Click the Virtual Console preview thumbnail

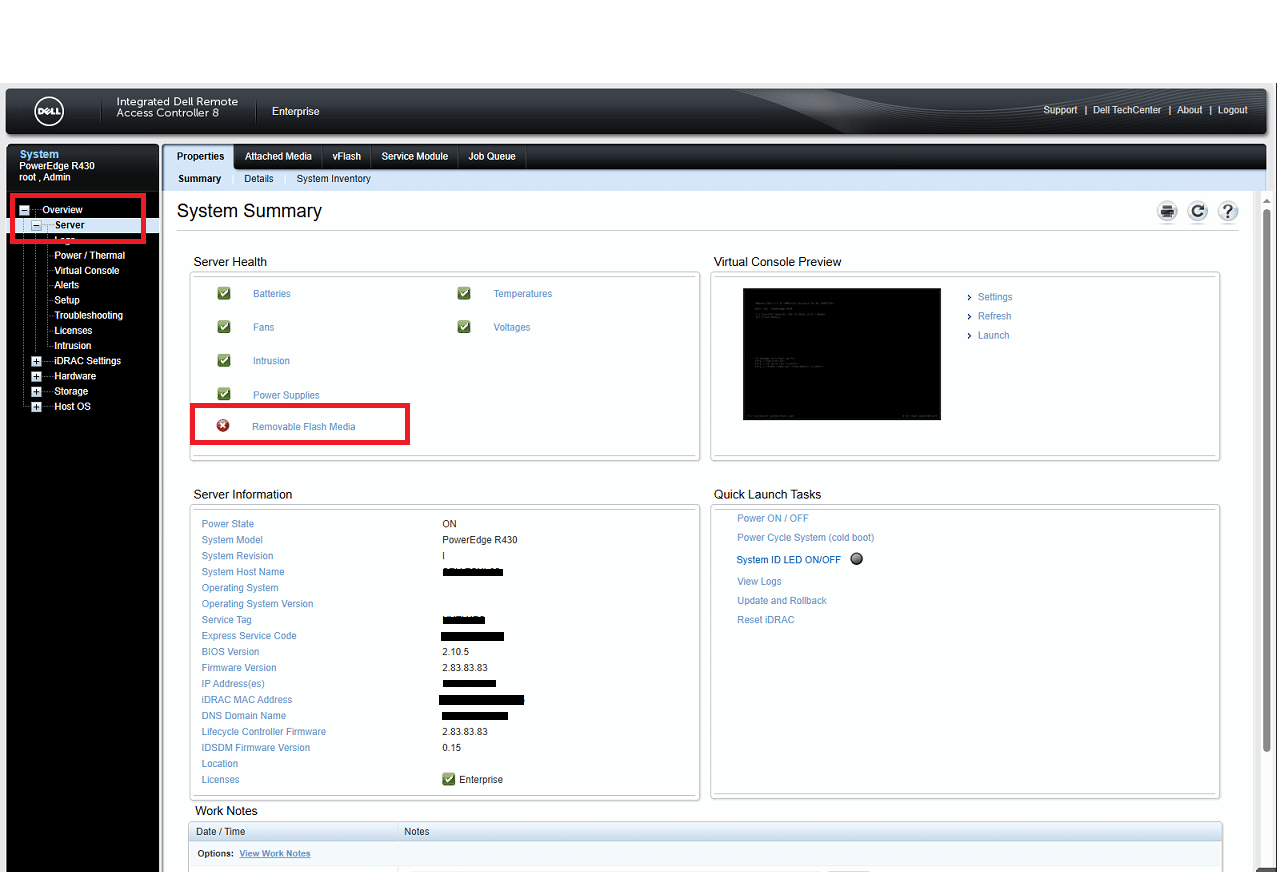[842, 354]
